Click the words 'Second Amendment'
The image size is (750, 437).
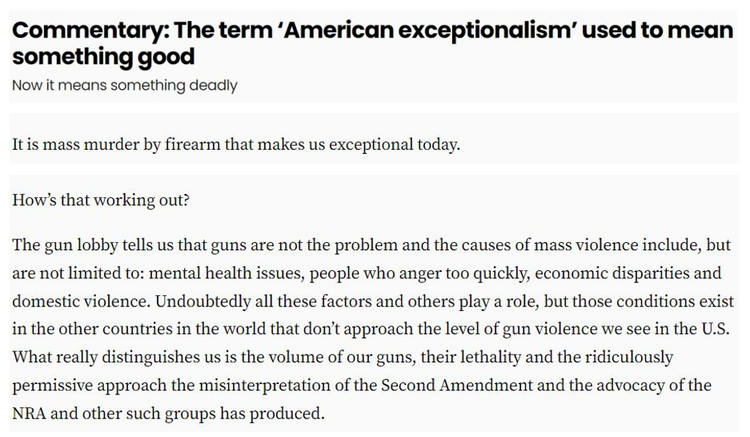pyautogui.click(x=456, y=385)
